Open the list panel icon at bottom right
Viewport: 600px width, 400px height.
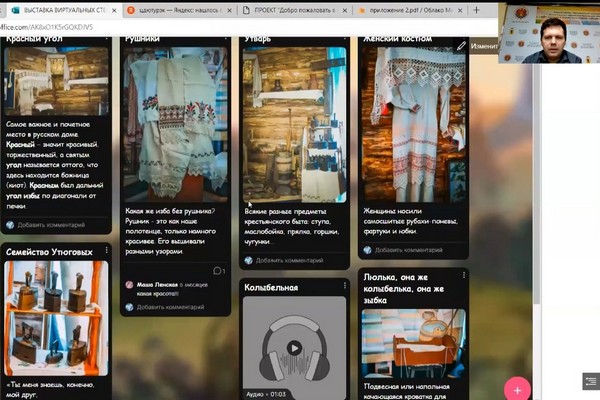[591, 381]
